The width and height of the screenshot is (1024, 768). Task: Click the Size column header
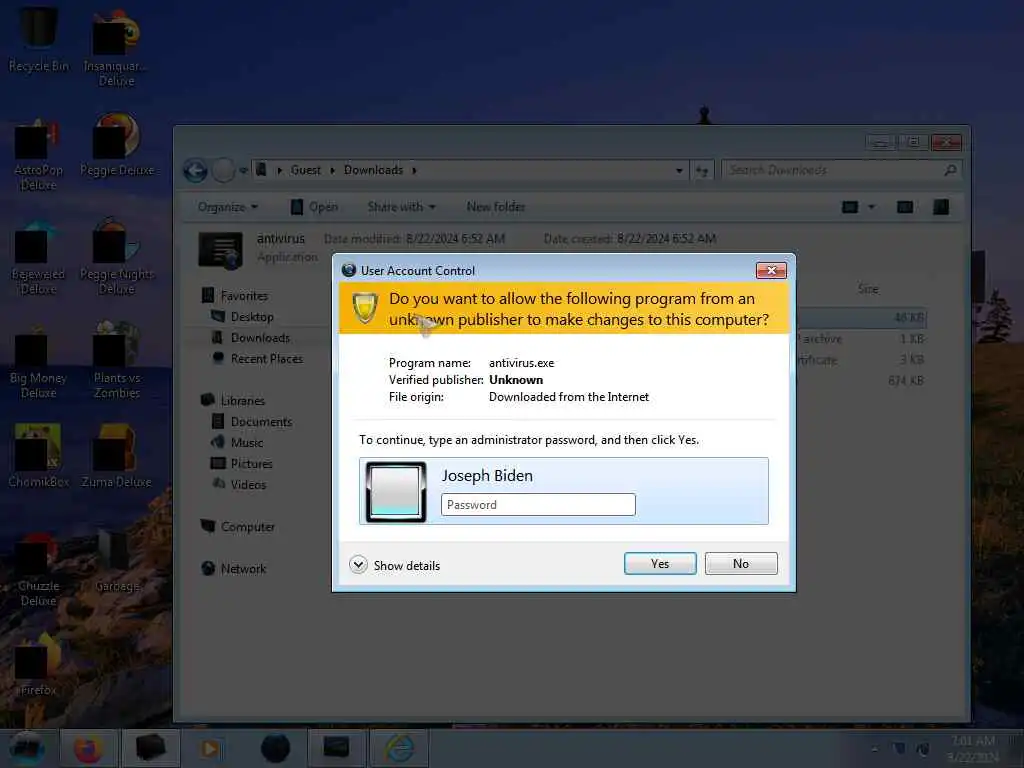click(868, 289)
